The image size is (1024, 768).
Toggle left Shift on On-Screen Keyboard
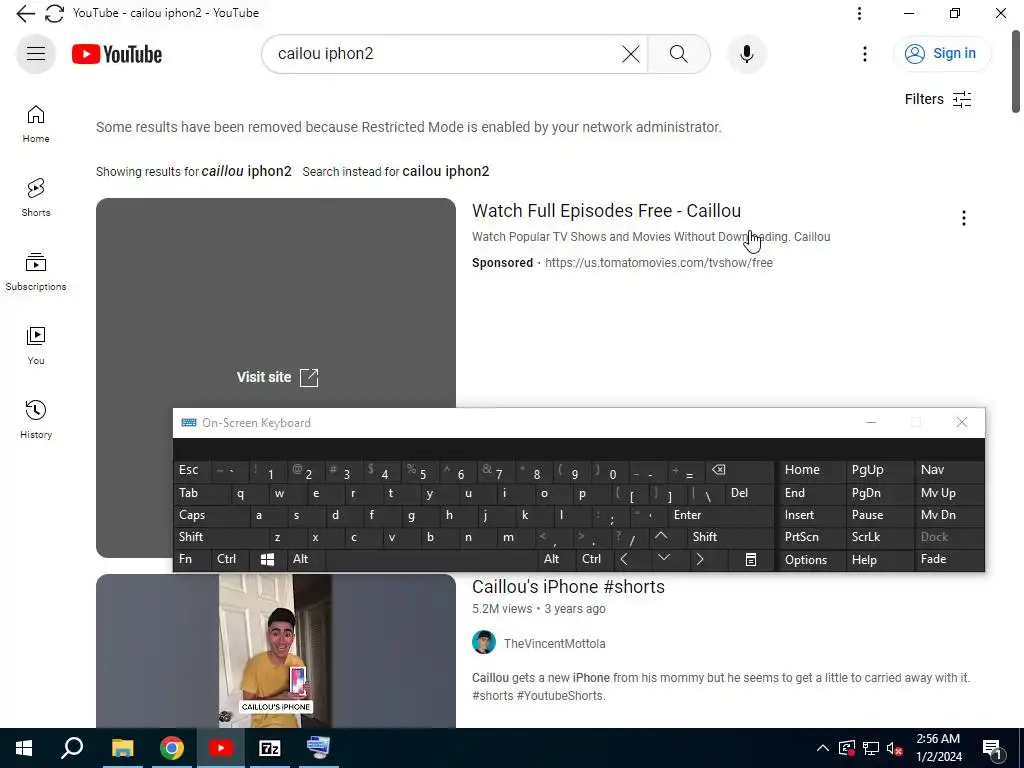coord(221,537)
